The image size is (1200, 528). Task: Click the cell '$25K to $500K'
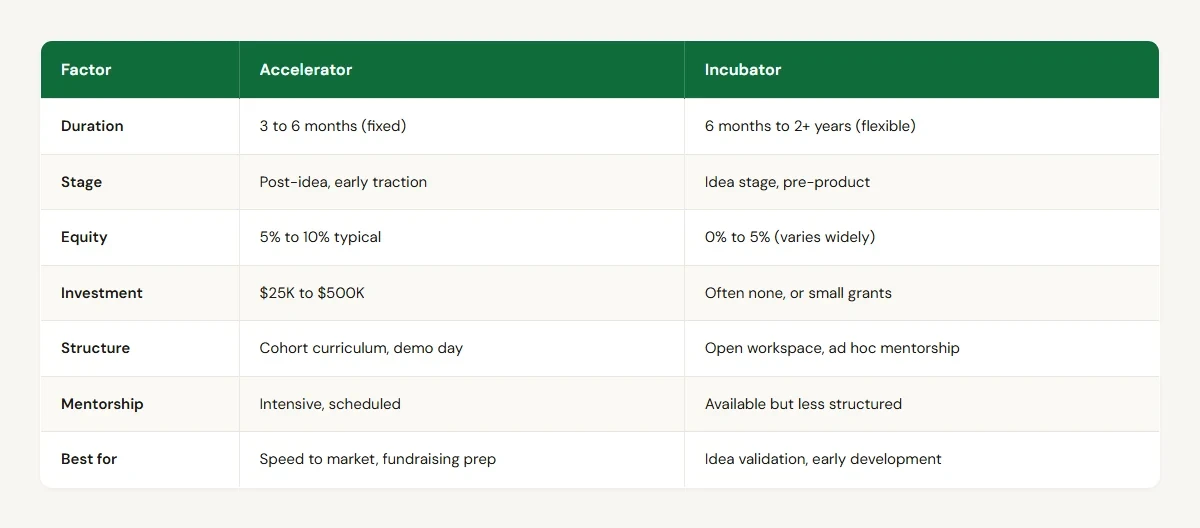pyautogui.click(x=462, y=293)
